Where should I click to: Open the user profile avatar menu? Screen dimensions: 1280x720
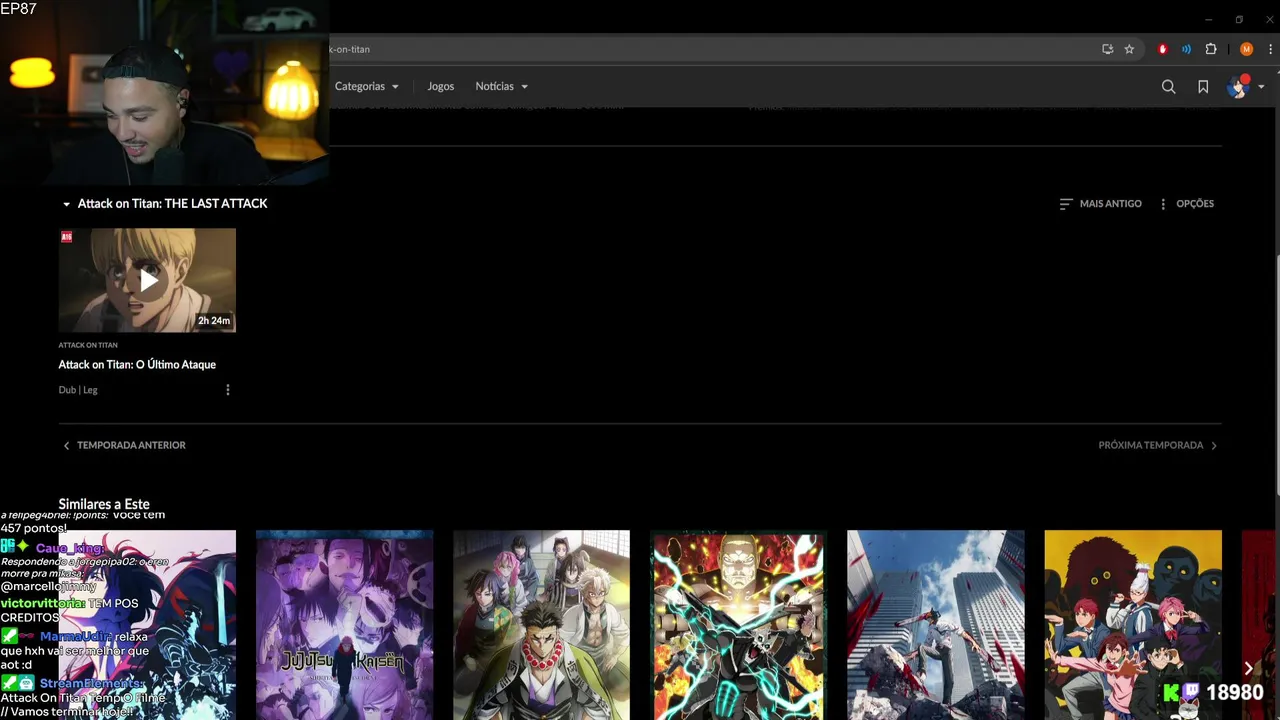pyautogui.click(x=1246, y=87)
